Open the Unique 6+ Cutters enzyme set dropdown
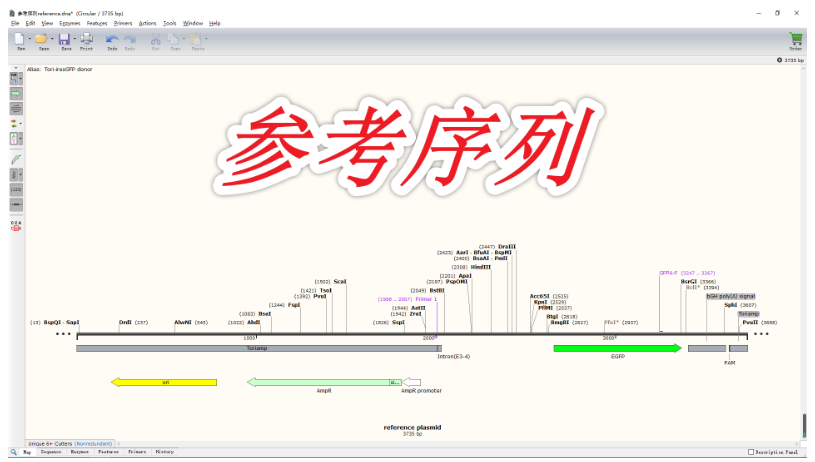Image resolution: width=815 pixels, height=462 pixels. coord(70,444)
